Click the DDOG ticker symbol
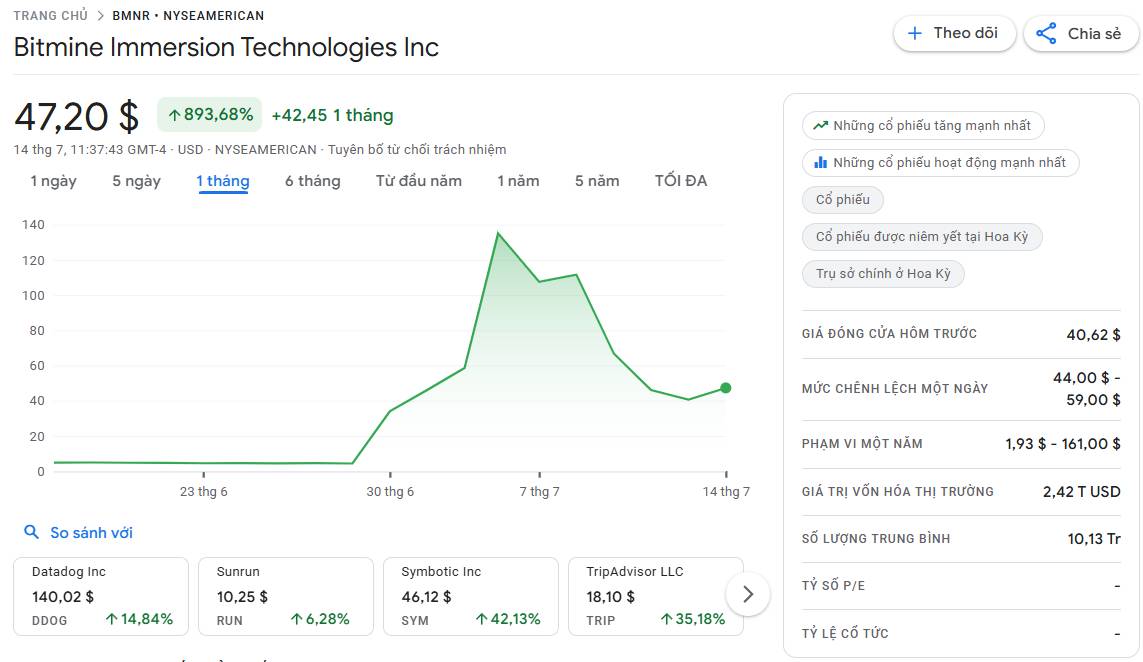 (x=50, y=620)
